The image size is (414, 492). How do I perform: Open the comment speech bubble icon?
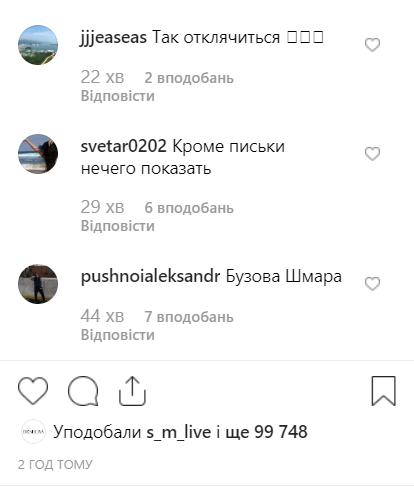[x=83, y=391]
